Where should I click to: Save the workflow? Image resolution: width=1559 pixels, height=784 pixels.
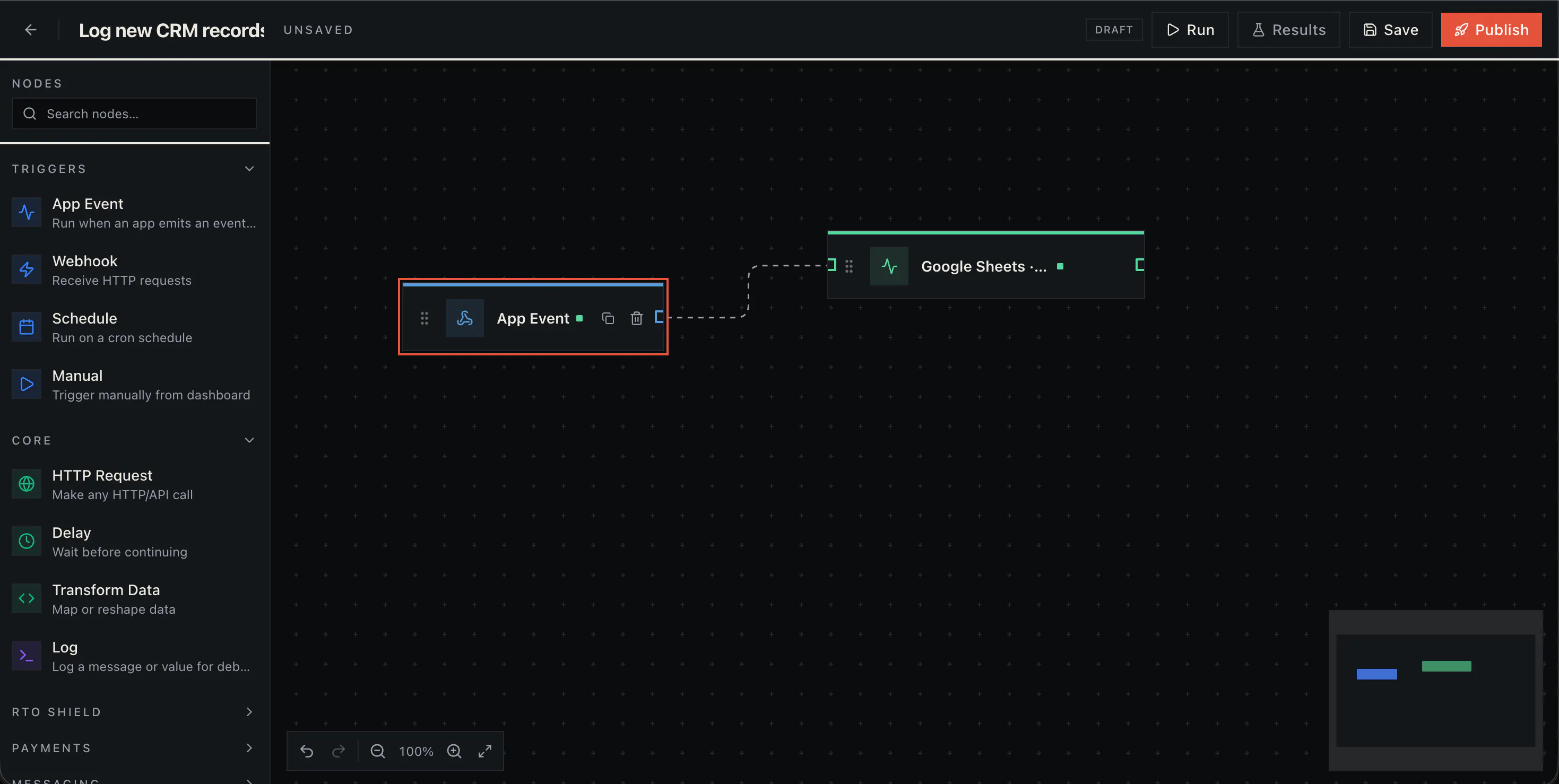1390,30
